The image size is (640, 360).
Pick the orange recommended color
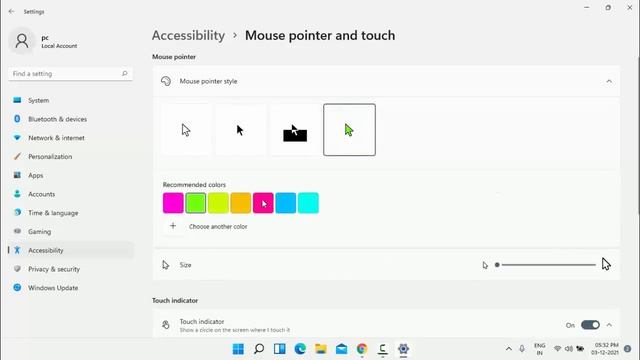point(240,203)
